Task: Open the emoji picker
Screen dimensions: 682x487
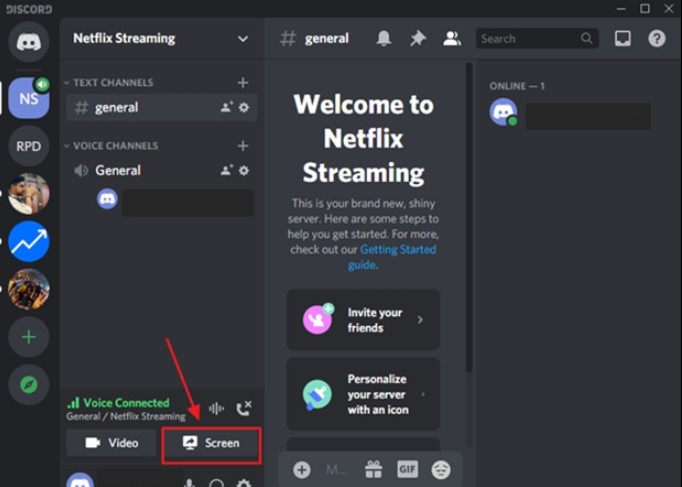Action: pos(441,470)
